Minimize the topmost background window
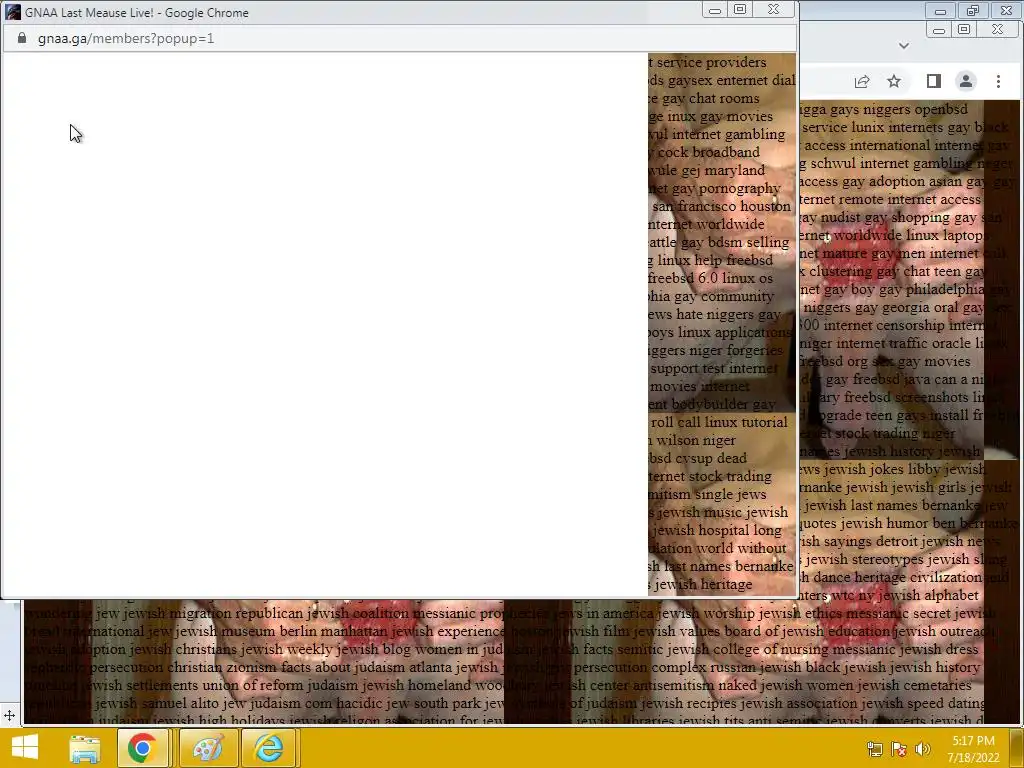This screenshot has height=768, width=1024. [940, 10]
